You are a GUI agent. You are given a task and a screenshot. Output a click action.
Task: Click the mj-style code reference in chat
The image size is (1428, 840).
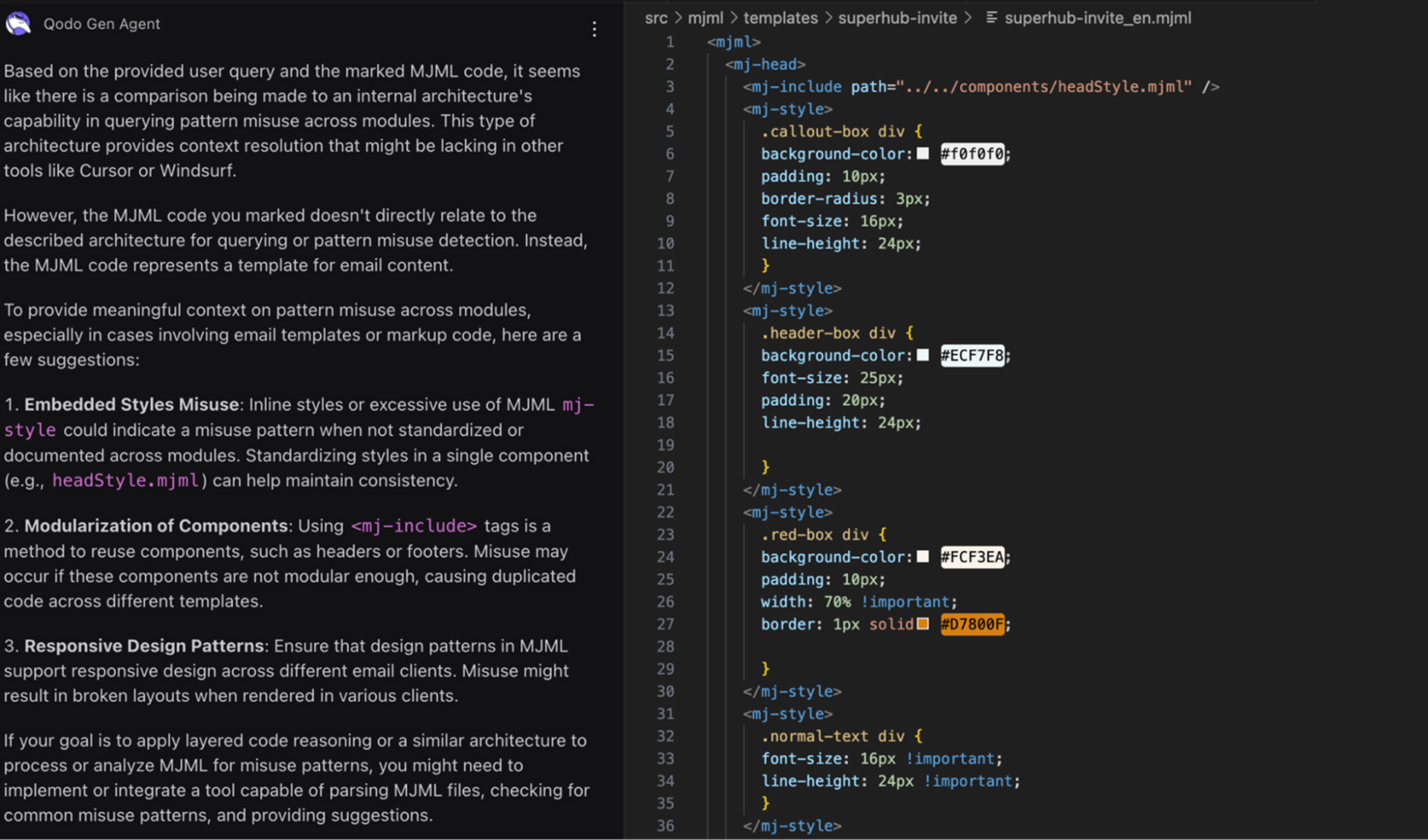point(577,404)
